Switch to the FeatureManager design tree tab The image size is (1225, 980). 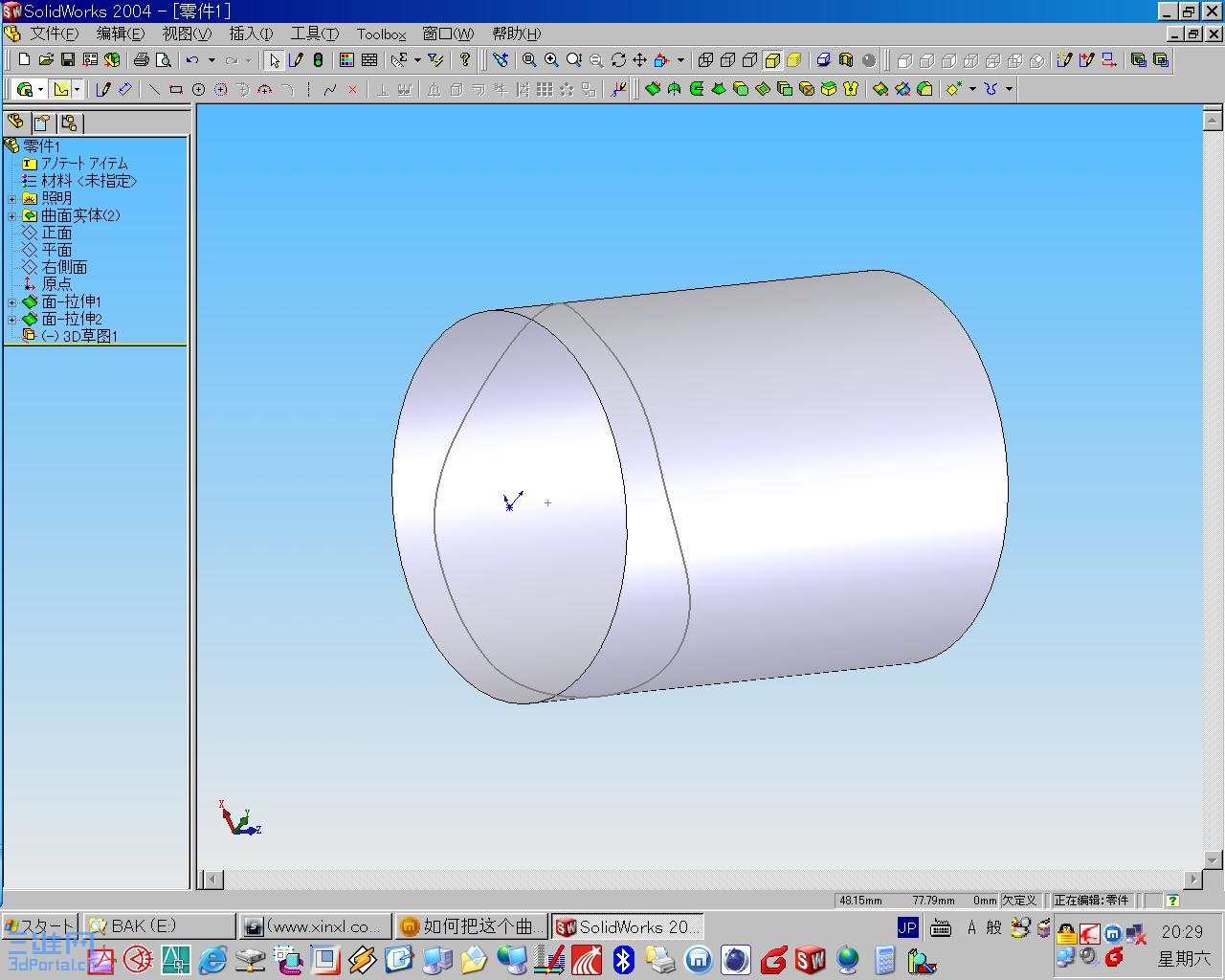pyautogui.click(x=15, y=122)
